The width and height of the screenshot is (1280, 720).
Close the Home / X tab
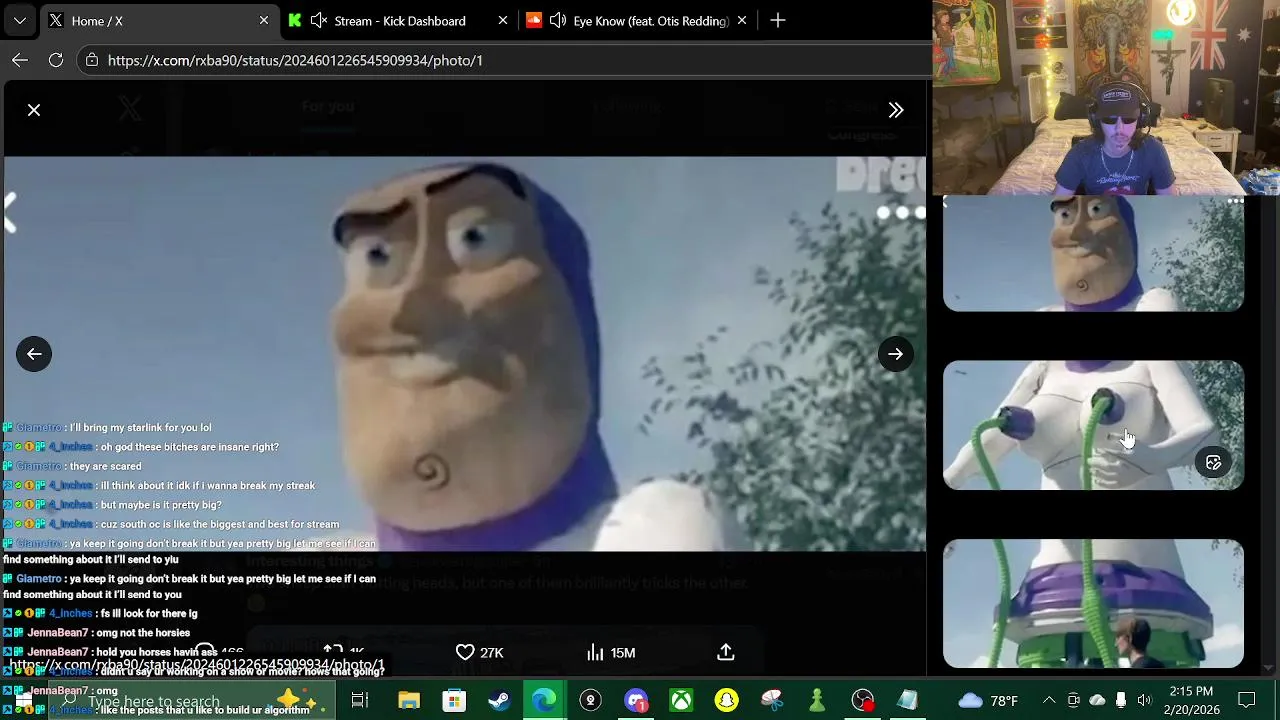(264, 20)
